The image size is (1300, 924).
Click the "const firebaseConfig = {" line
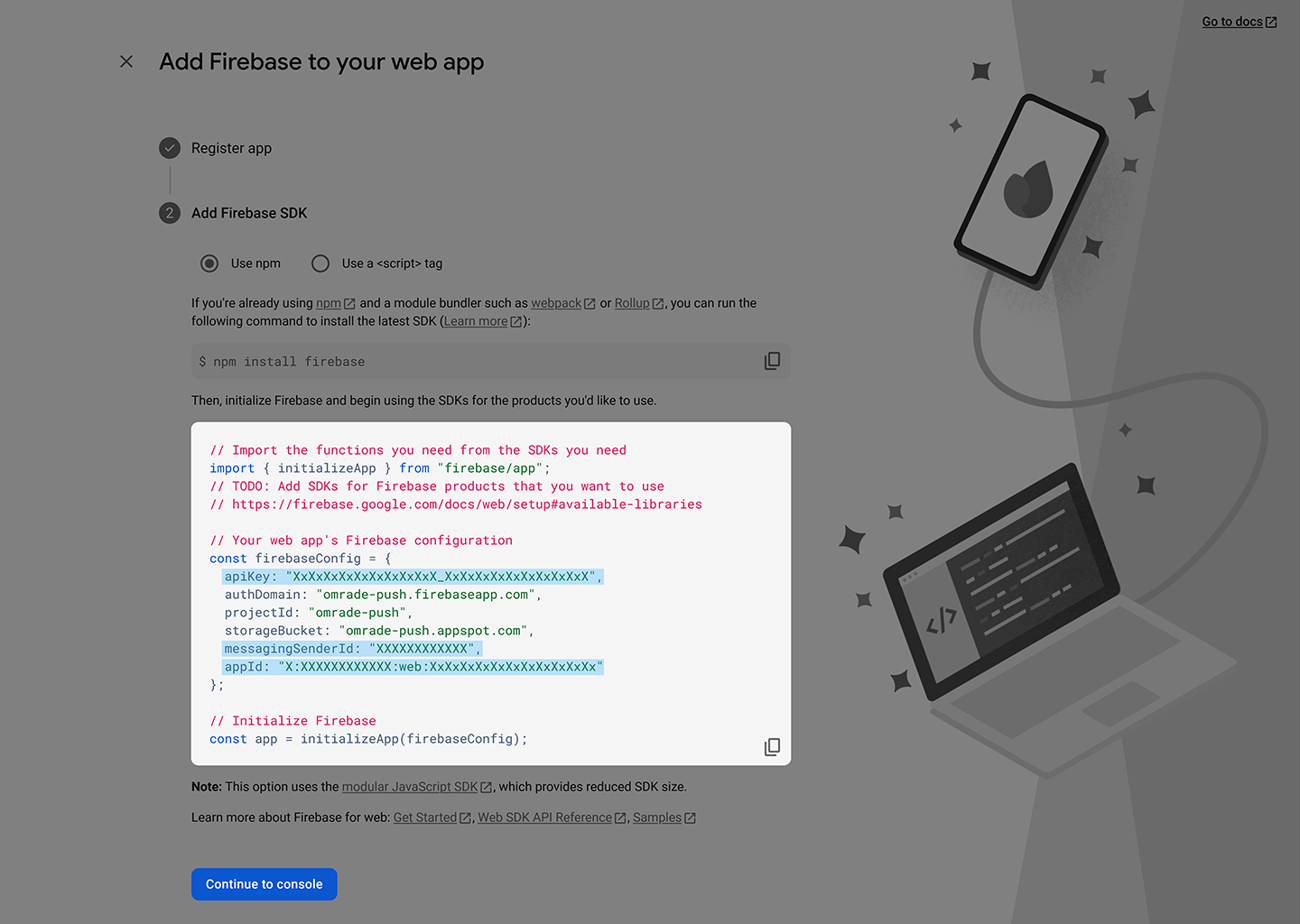(301, 559)
